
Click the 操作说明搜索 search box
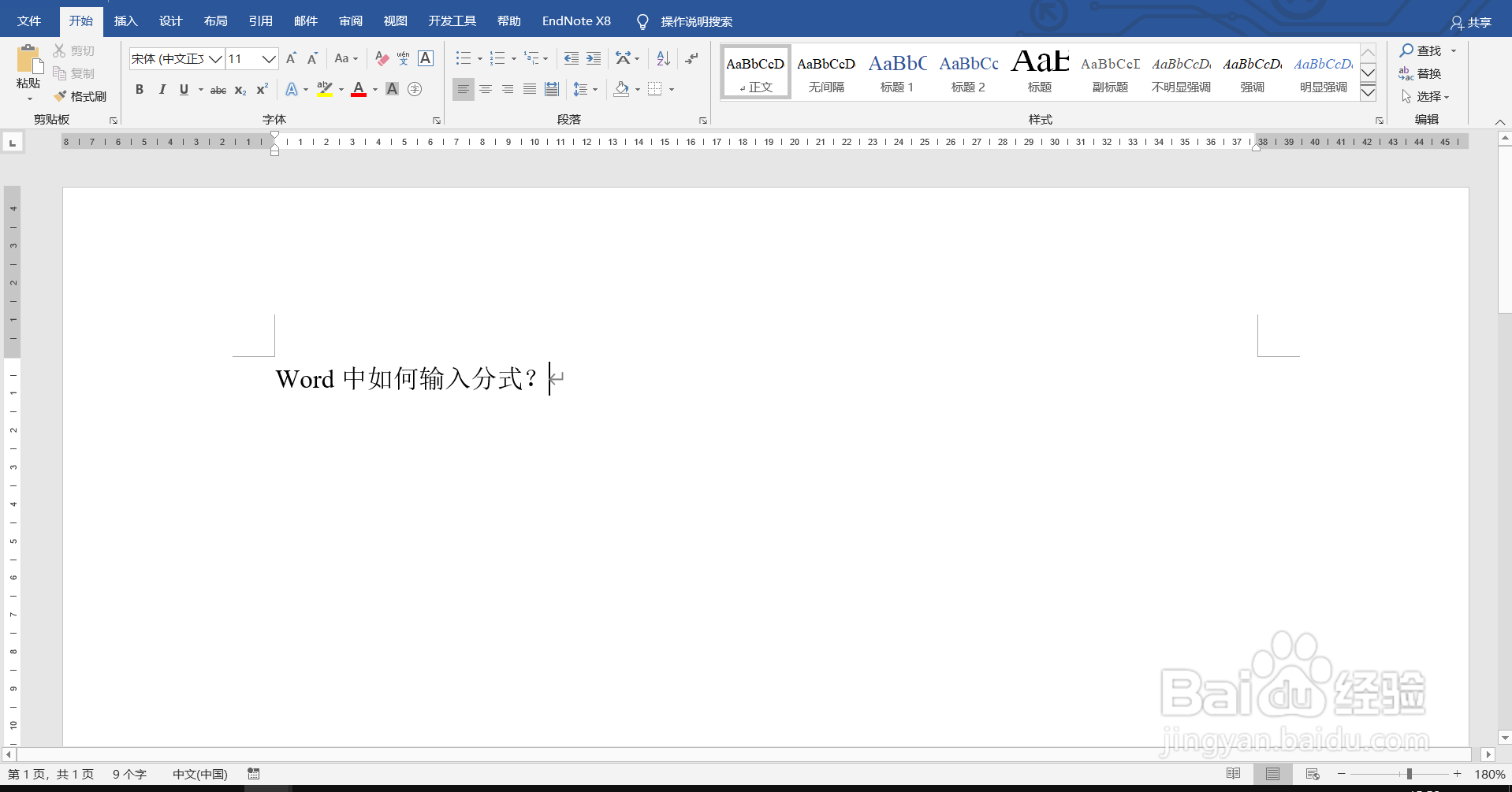697,21
